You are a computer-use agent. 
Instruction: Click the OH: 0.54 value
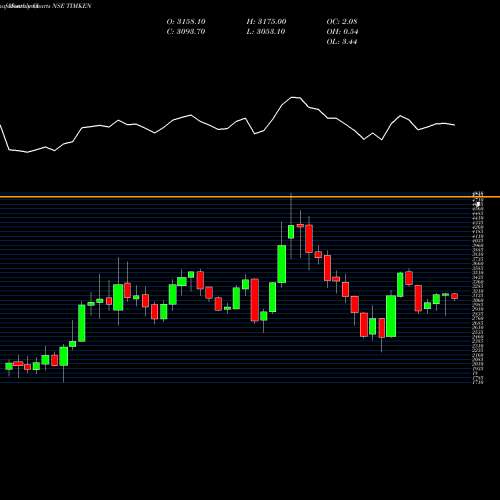(x=342, y=32)
